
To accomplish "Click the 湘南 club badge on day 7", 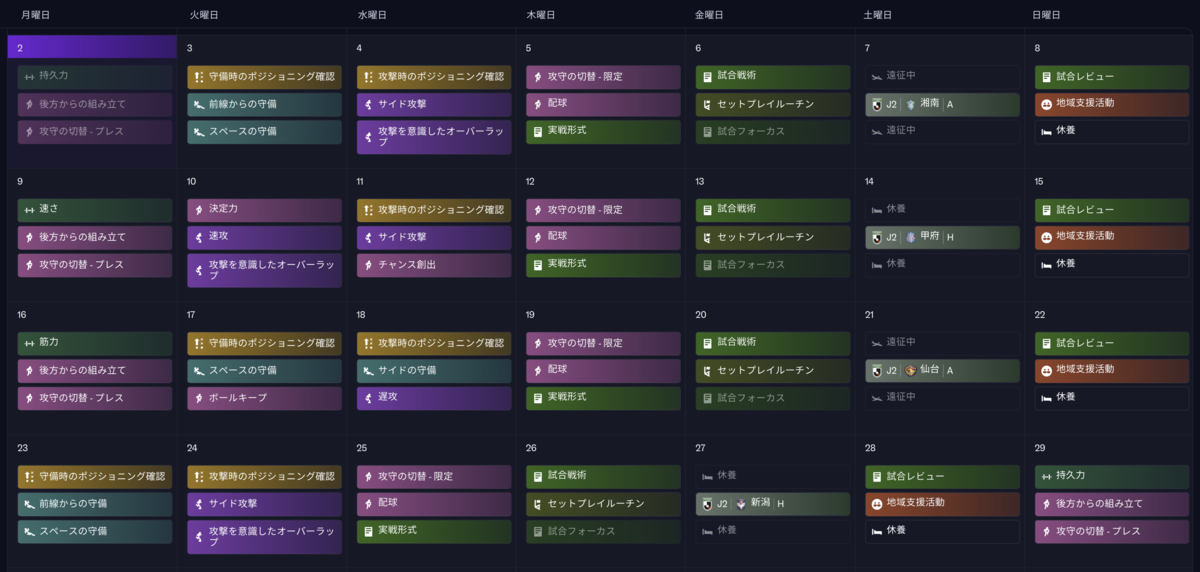I will pyautogui.click(x=910, y=104).
